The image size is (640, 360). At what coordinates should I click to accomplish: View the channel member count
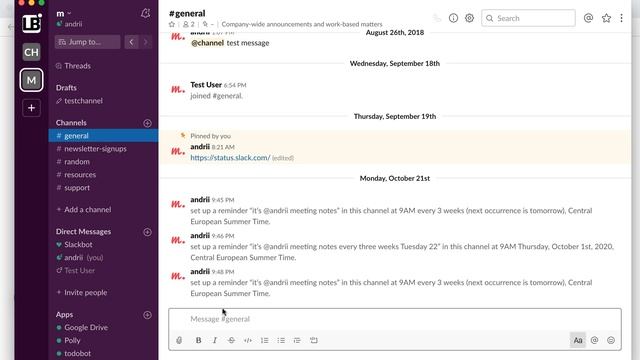point(189,24)
